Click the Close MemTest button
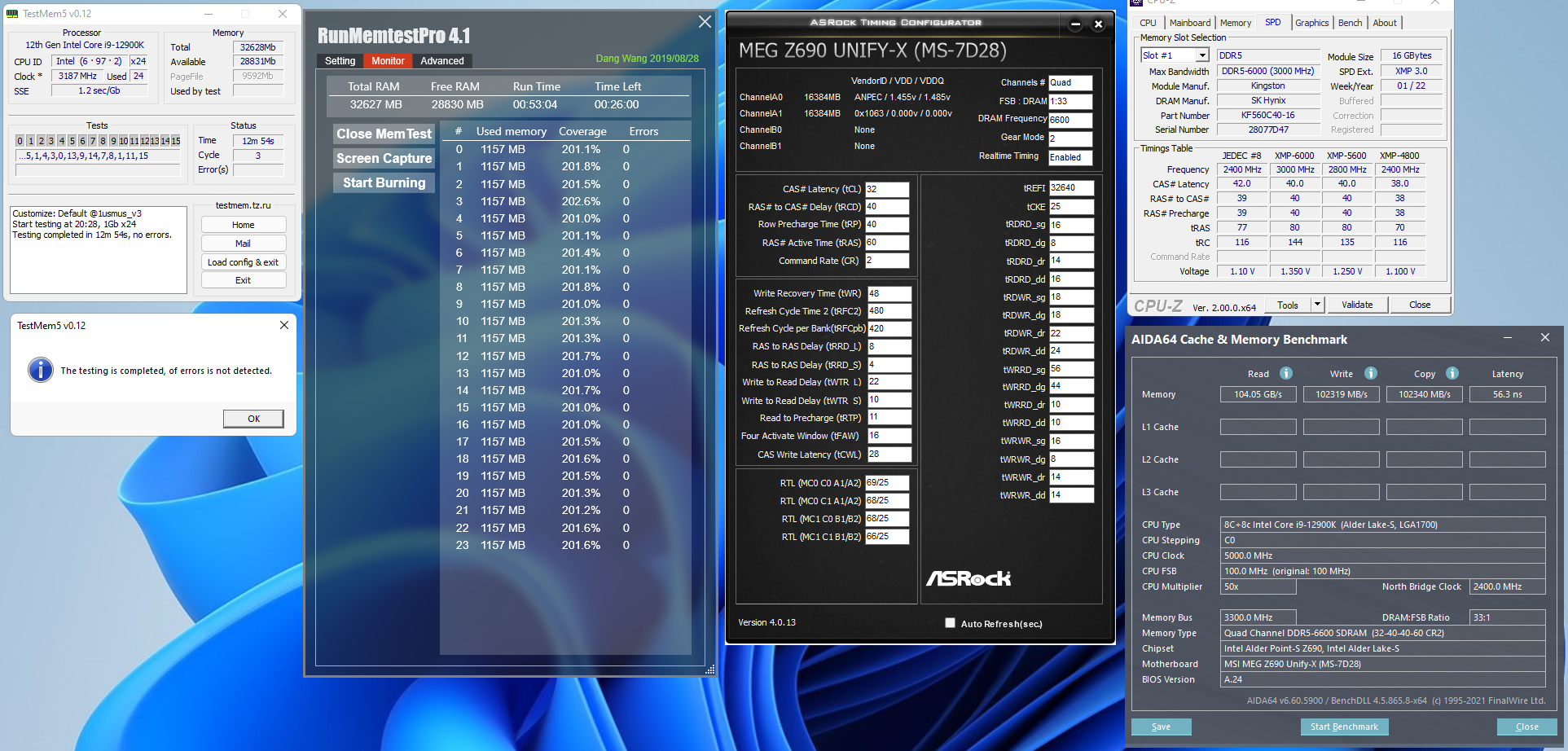This screenshot has height=751, width=1568. tap(384, 134)
